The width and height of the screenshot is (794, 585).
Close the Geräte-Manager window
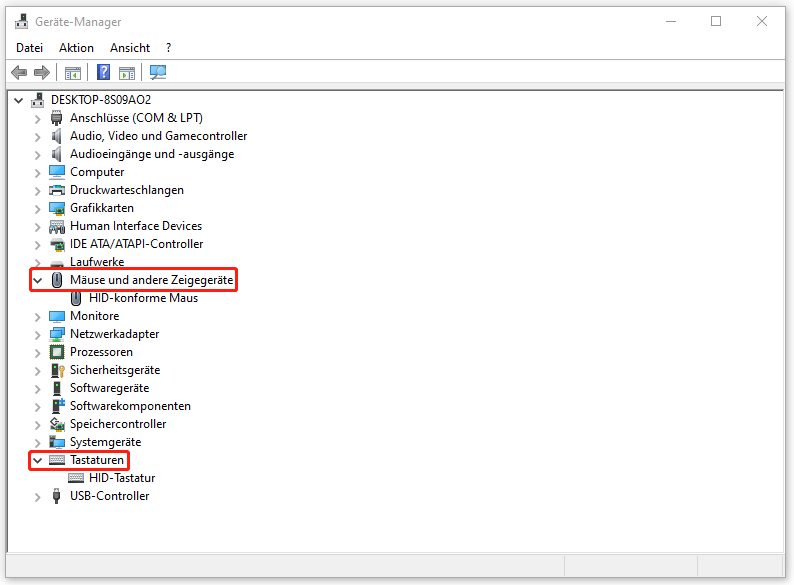[x=762, y=21]
